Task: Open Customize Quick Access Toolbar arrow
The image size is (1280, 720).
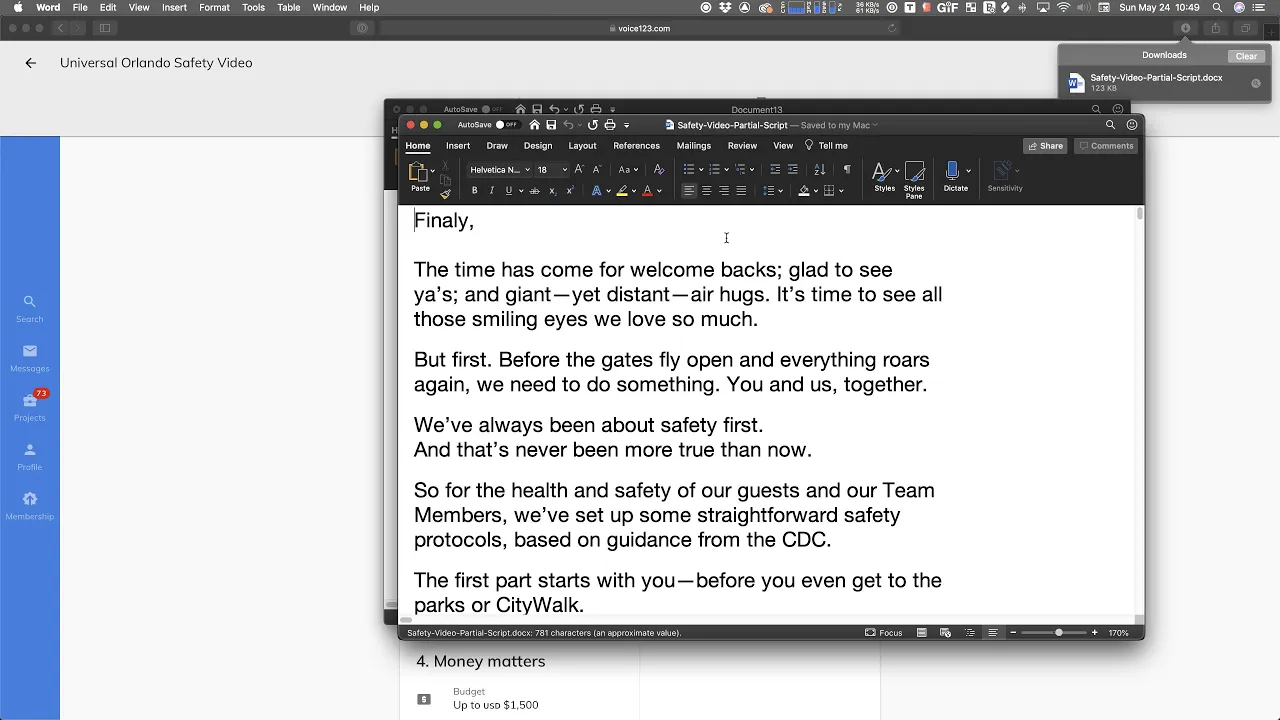Action: 626,125
